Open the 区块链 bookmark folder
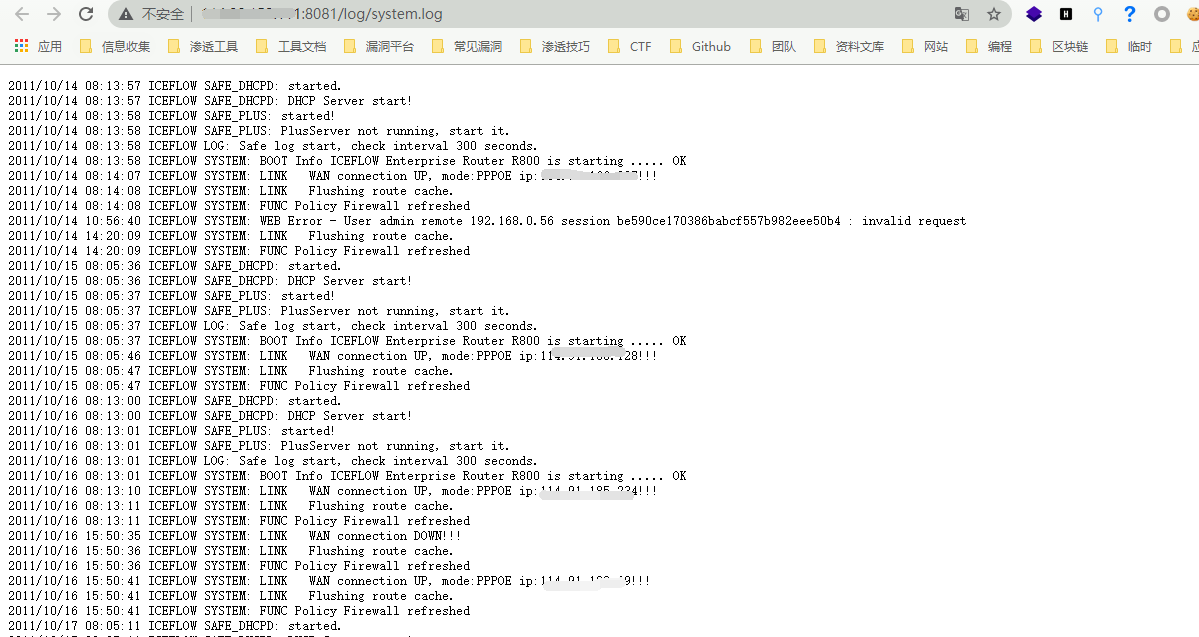Viewport: 1199px width, 637px height. coord(1060,46)
